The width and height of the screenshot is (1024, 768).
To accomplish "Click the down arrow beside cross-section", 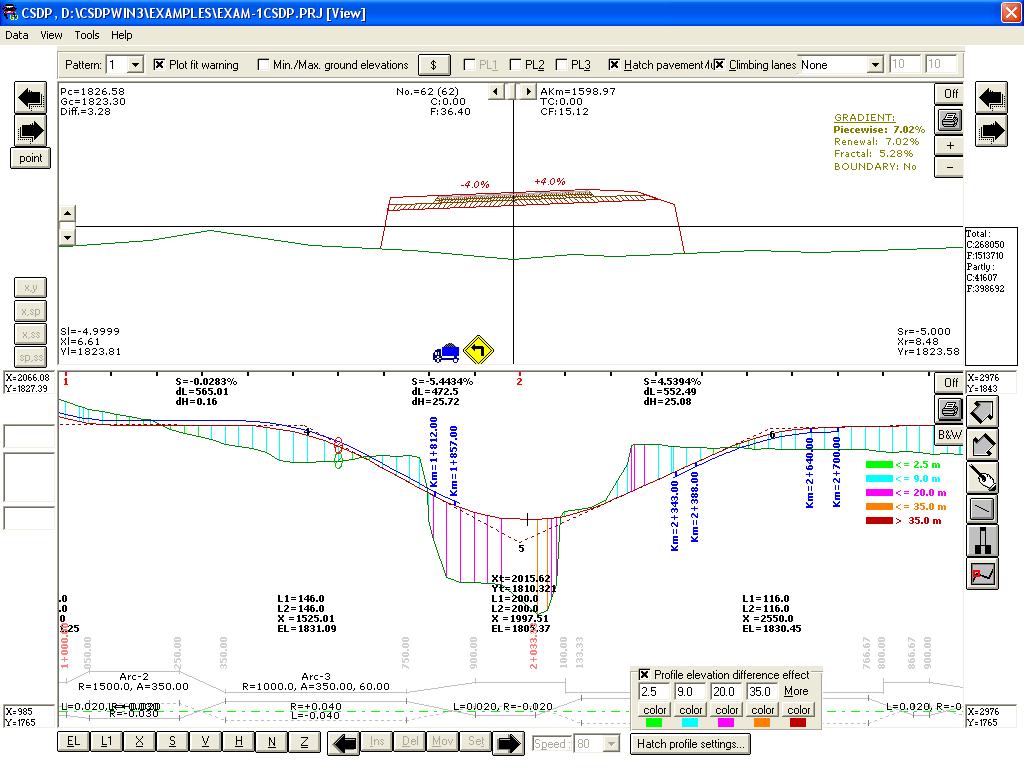I will tap(67, 236).
